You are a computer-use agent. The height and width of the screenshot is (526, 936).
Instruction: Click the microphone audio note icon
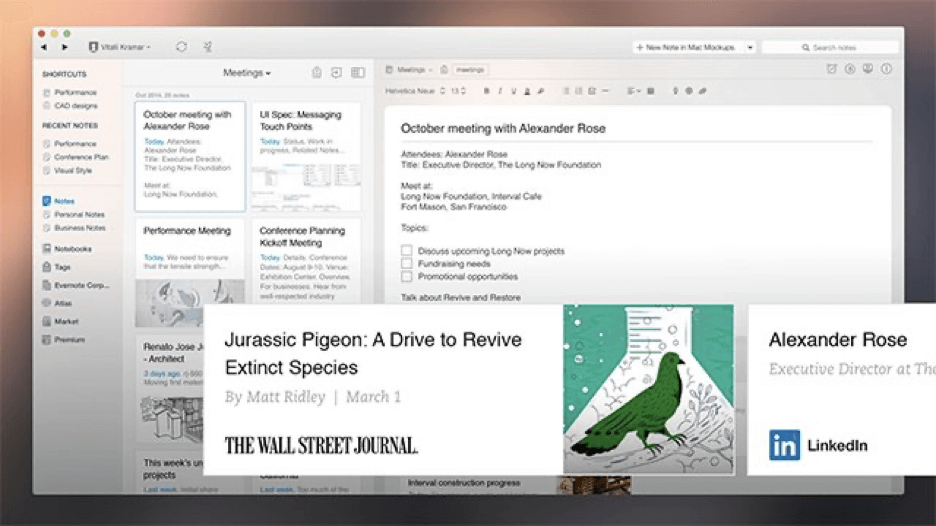pos(675,91)
